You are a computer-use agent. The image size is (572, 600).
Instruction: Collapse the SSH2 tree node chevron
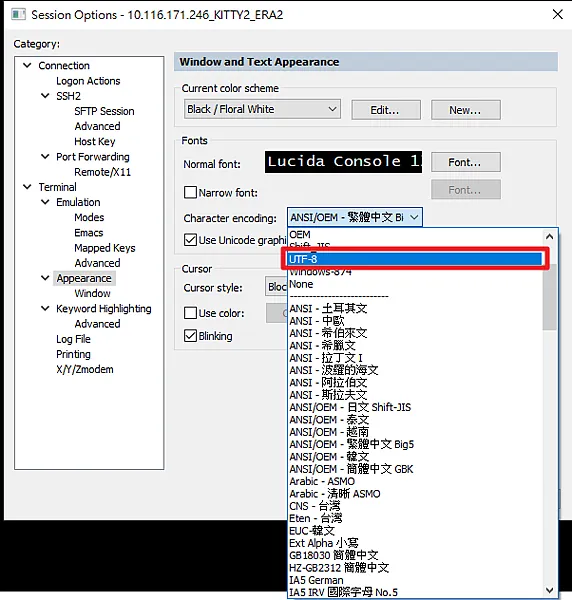[x=45, y=96]
